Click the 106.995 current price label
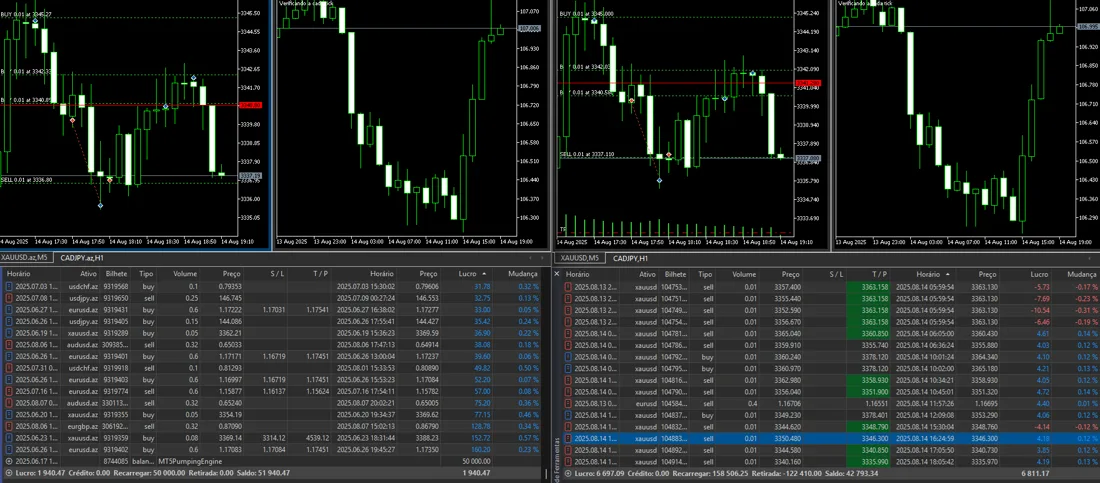This screenshot has height=483, width=1100. (x=1087, y=27)
